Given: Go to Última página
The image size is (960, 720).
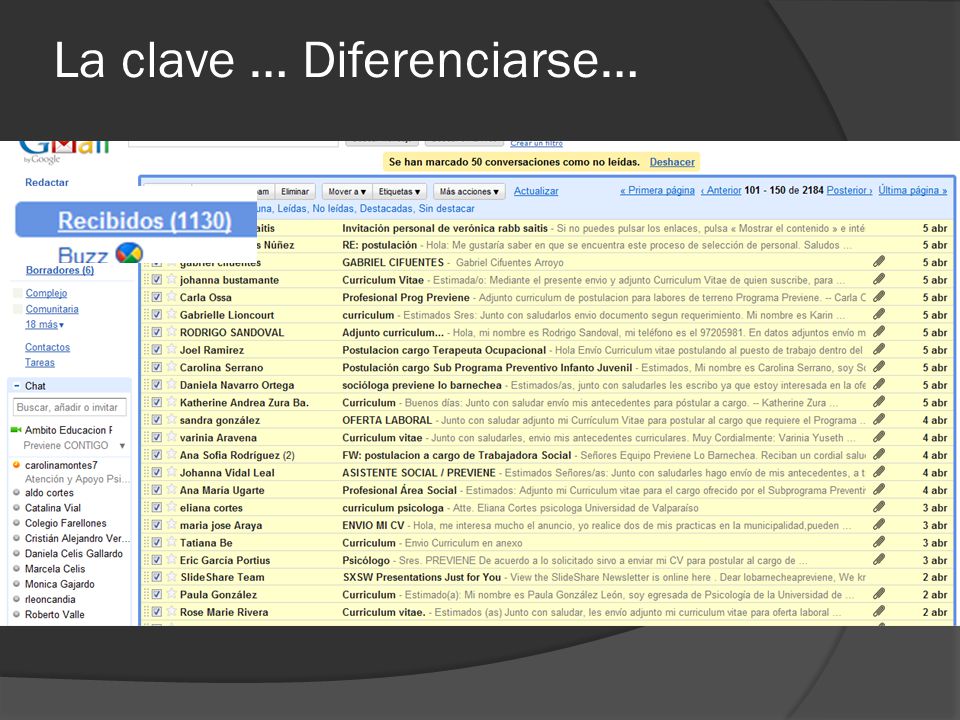Looking at the screenshot, I should (x=913, y=190).
